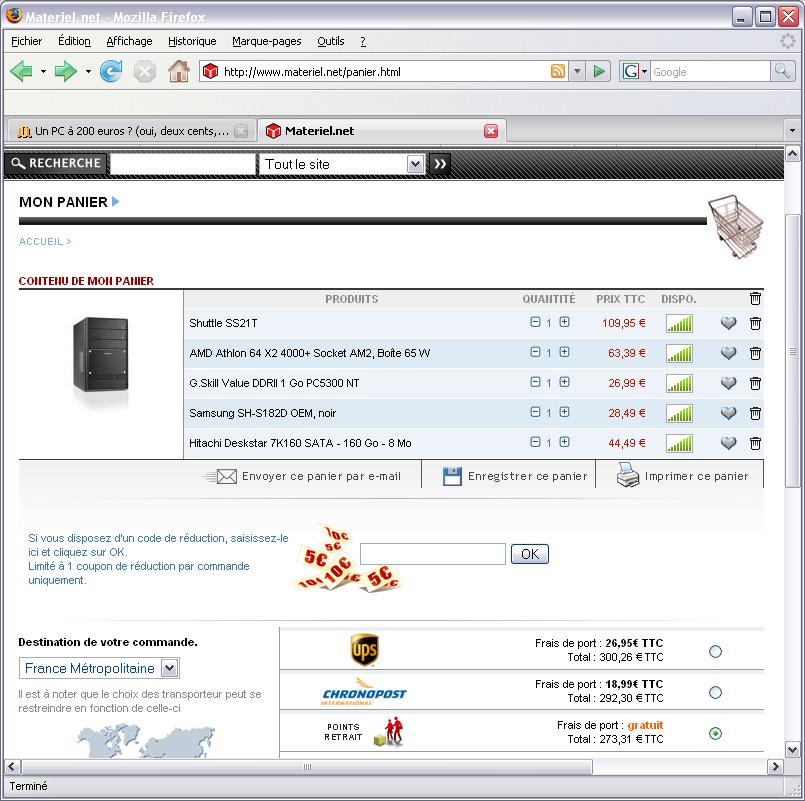Open the Shuttle SS21T product link

(223, 323)
